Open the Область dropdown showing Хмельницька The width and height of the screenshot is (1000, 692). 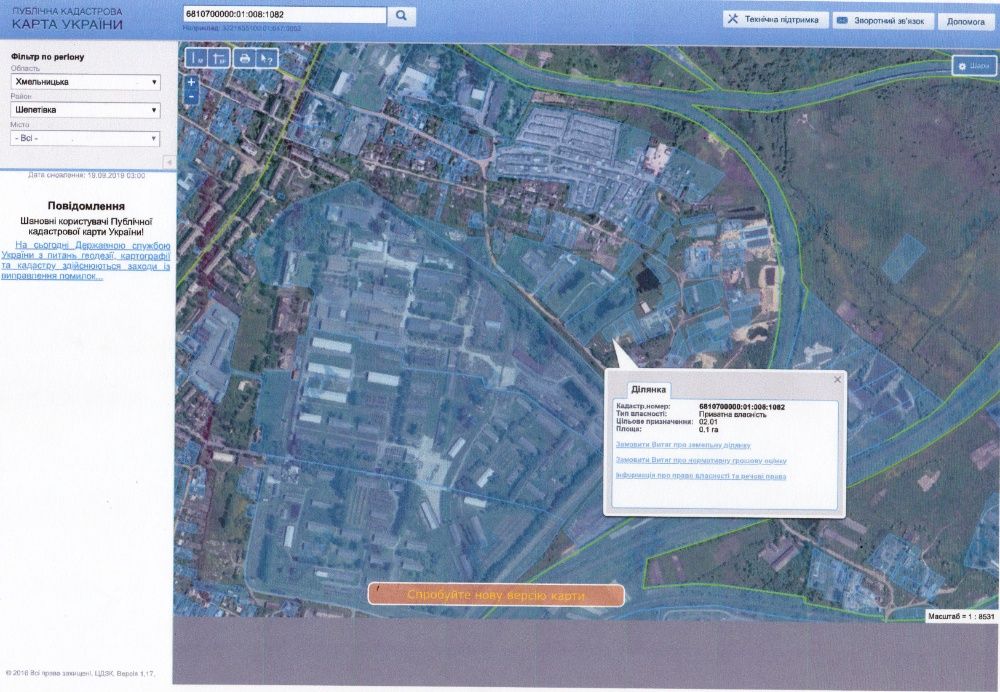pos(85,82)
